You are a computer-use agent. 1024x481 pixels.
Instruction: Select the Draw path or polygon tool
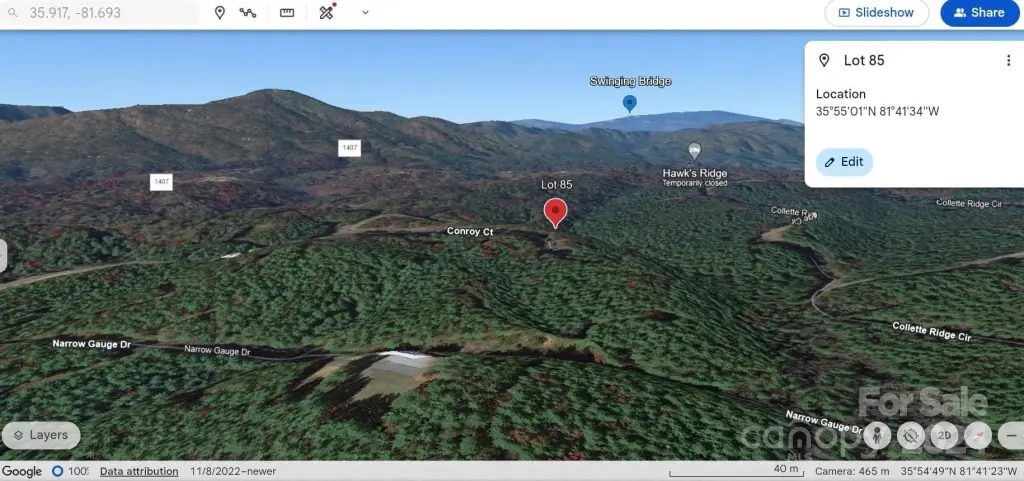(x=248, y=13)
